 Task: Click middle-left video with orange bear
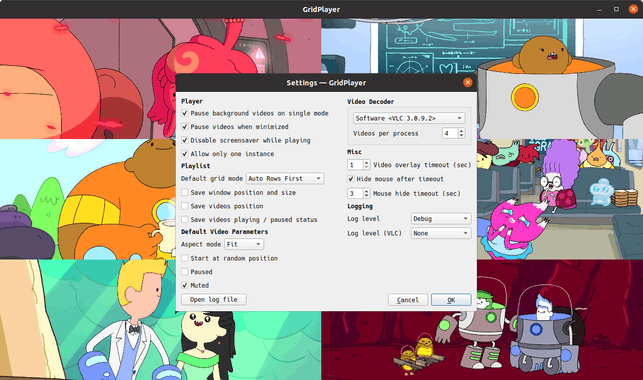88,199
